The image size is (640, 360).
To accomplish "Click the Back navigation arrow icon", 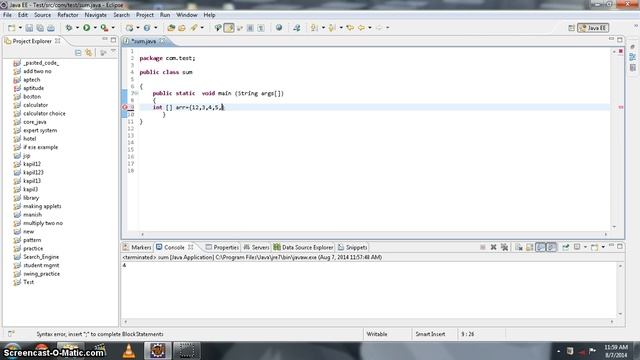I will (362, 28).
